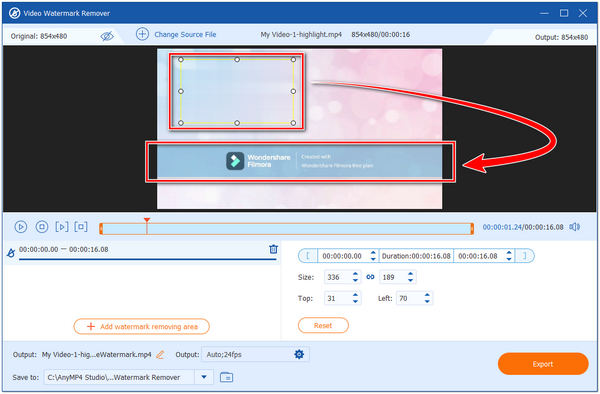Stop video playback

tap(42, 227)
